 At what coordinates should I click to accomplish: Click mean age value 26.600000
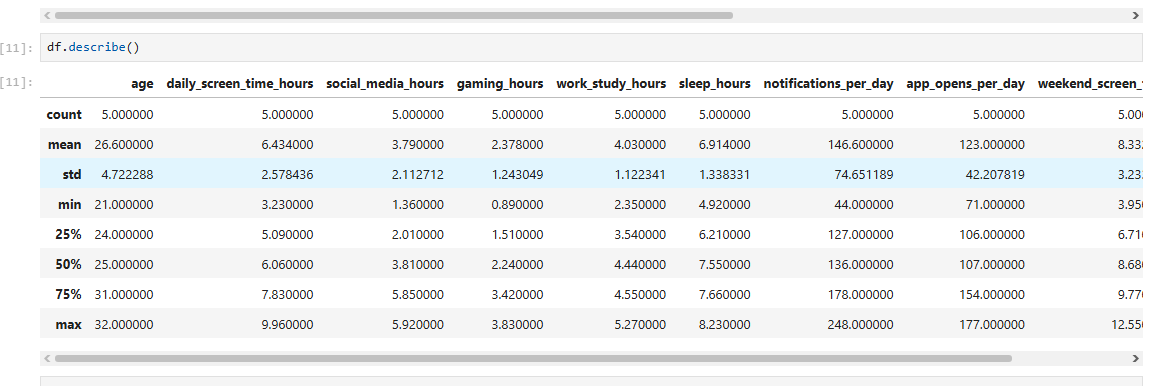pos(124,145)
